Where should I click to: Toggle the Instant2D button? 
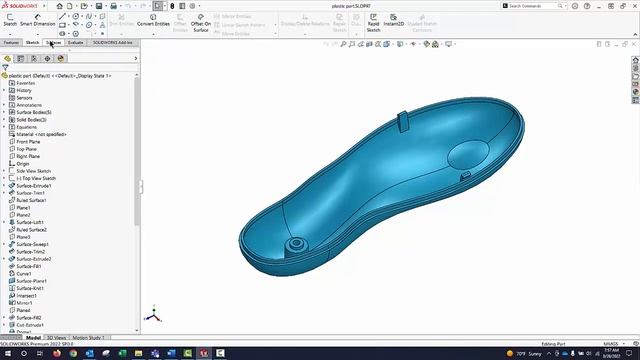(x=393, y=20)
